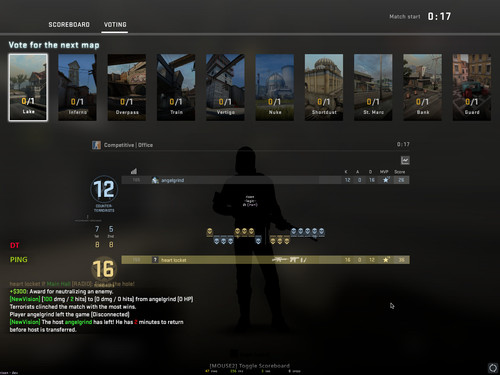Screen dimensions: 500x375
Task: Click the Terrorists score 16 badge
Action: (103, 269)
